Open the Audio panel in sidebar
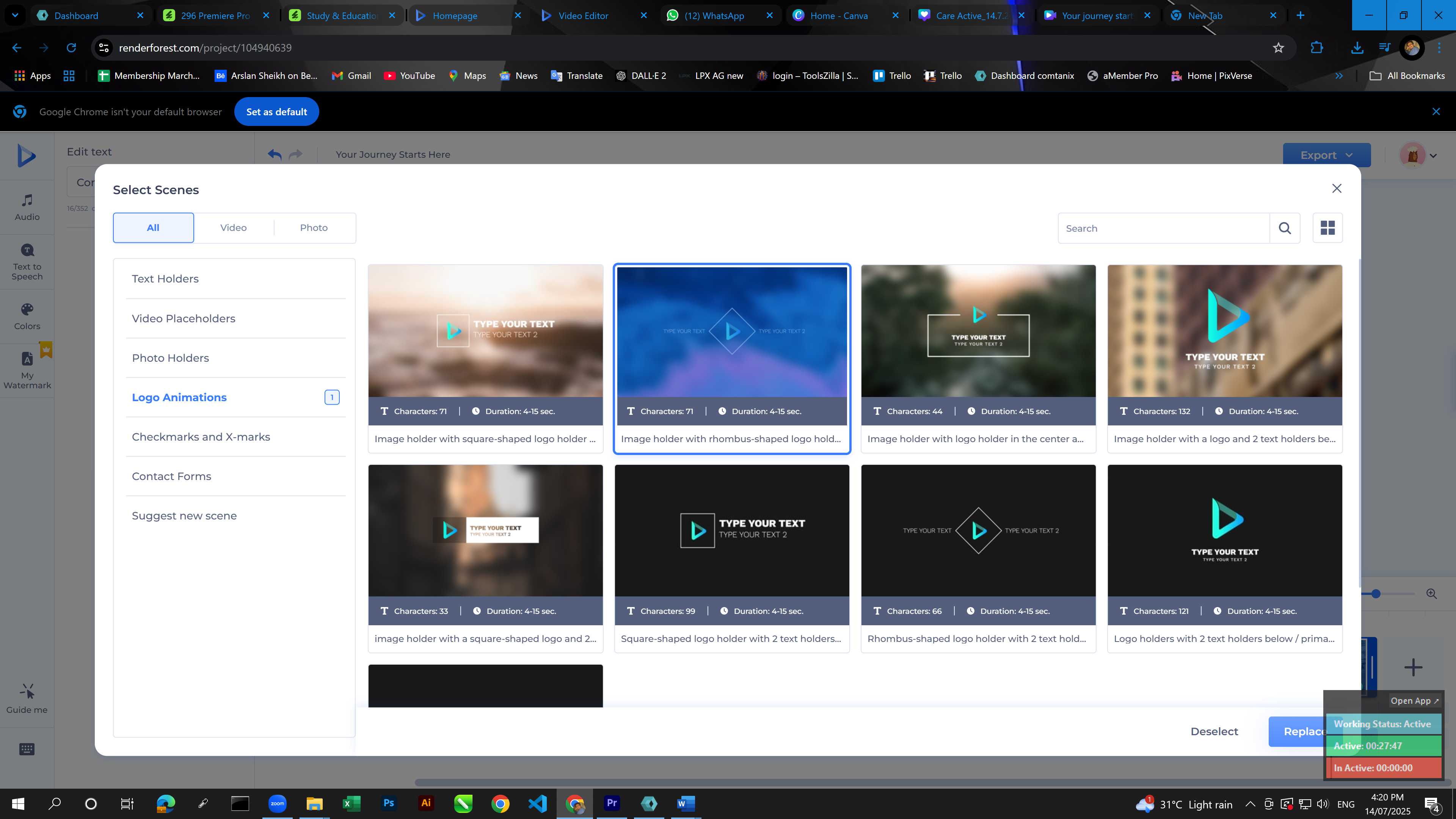Screen dimensions: 1456x819 click(x=27, y=207)
